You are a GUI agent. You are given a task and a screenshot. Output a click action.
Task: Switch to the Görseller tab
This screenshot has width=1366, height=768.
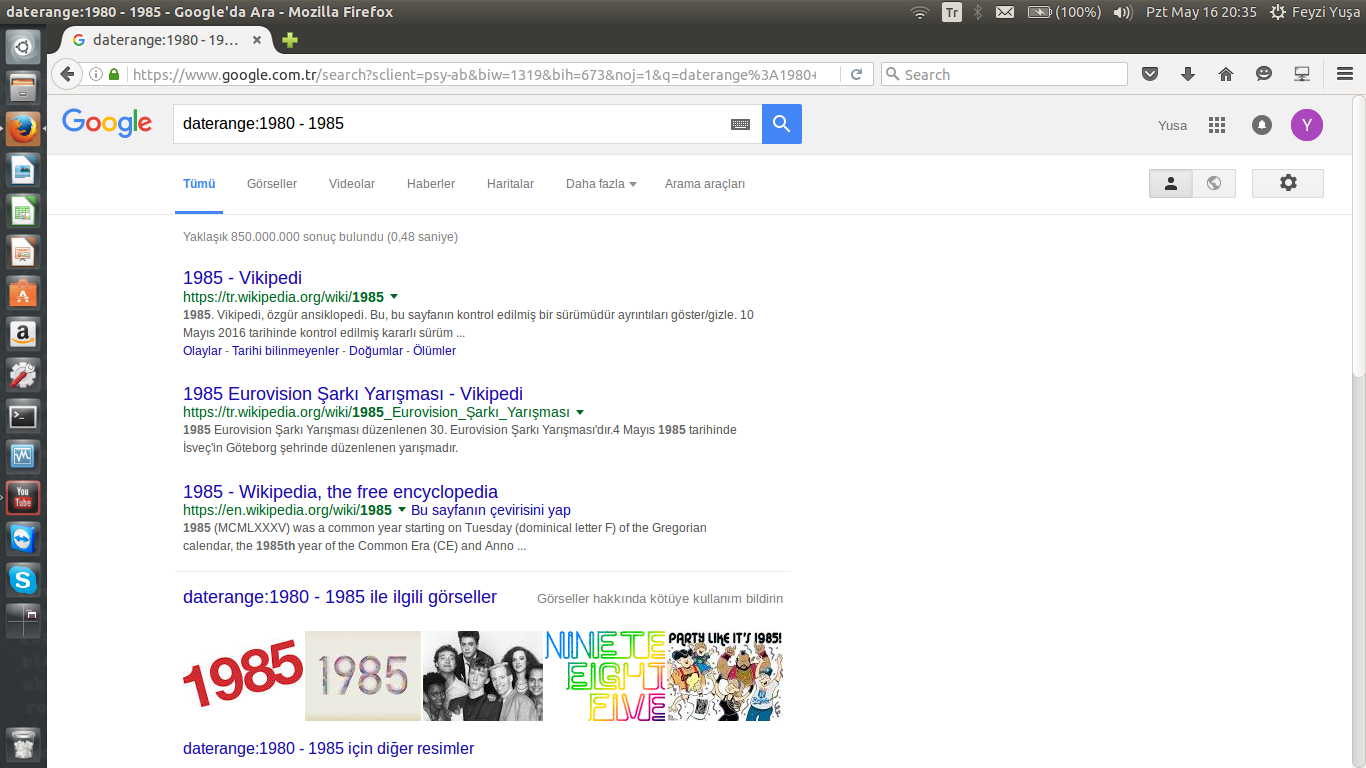point(272,184)
